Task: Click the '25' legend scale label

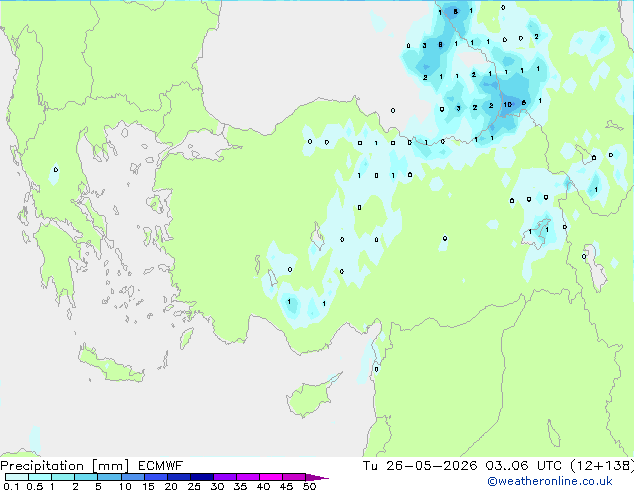Action: point(194,486)
